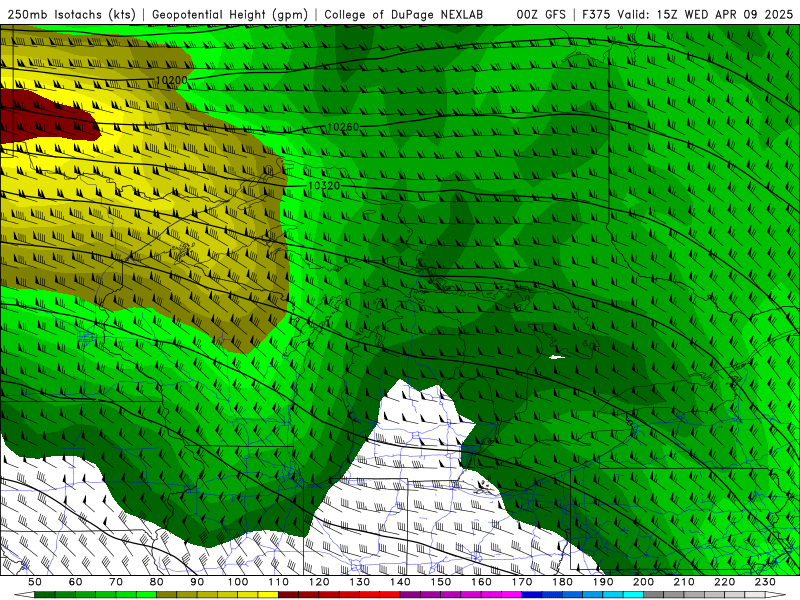Click the 200 value on the colorbar scale
This screenshot has width=800, height=600.
[644, 582]
